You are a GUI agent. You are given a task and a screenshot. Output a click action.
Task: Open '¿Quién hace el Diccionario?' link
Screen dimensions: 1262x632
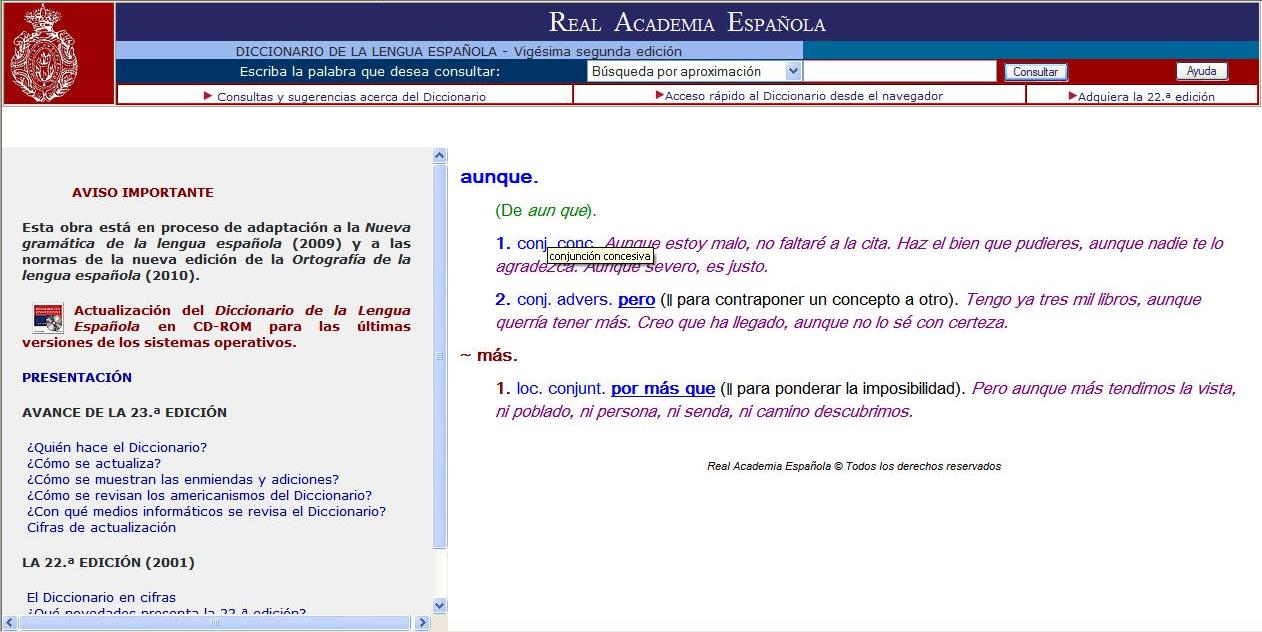tap(117, 447)
